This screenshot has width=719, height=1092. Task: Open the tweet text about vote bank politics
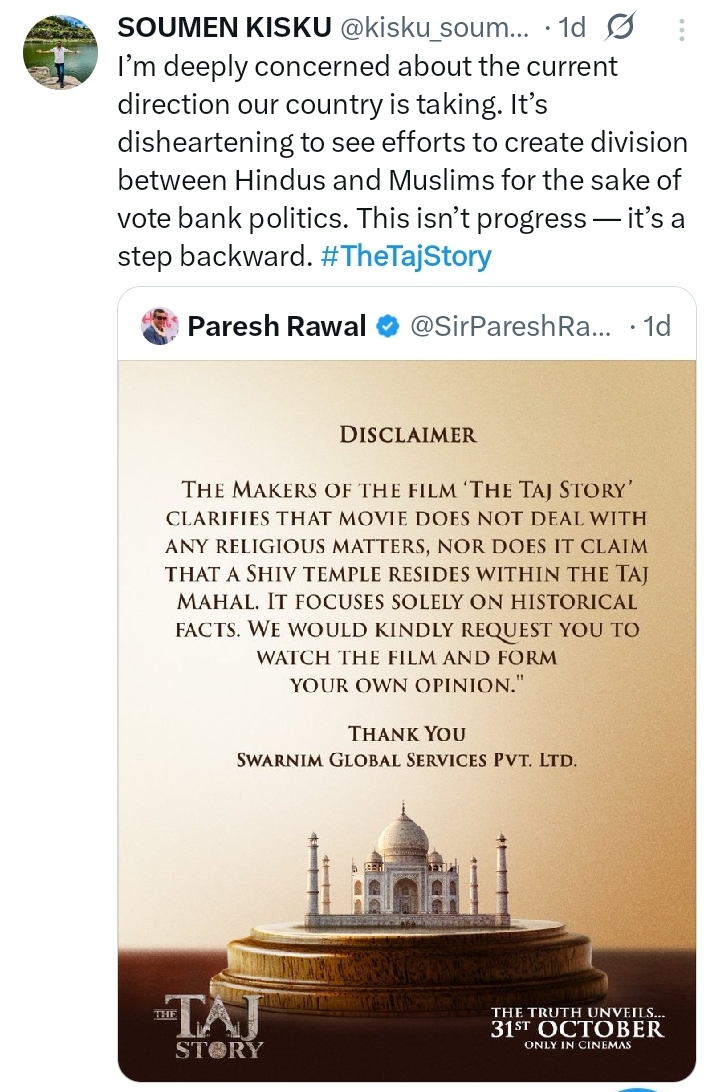[400, 161]
